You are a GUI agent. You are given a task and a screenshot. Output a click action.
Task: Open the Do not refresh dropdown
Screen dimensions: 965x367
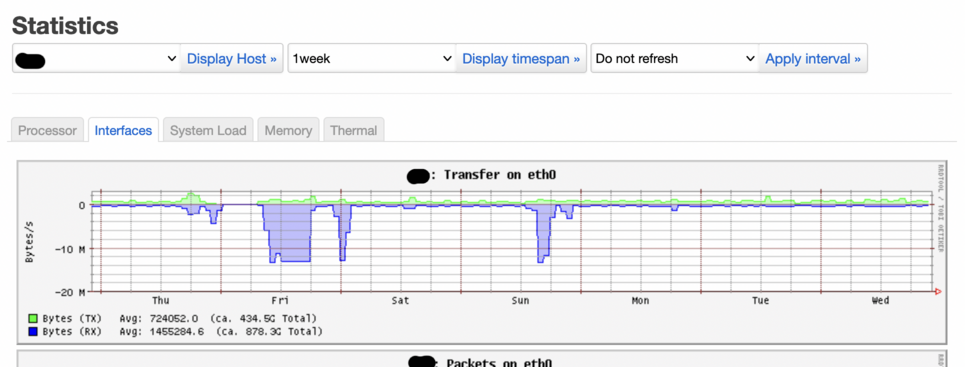[675, 58]
